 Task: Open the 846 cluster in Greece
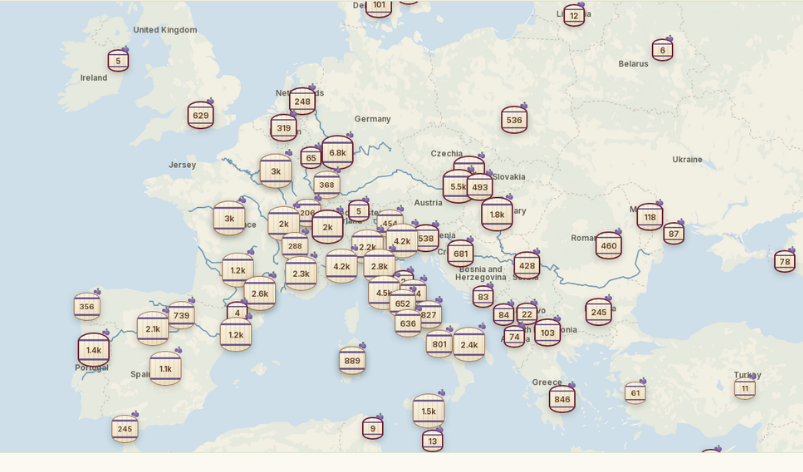pos(562,399)
